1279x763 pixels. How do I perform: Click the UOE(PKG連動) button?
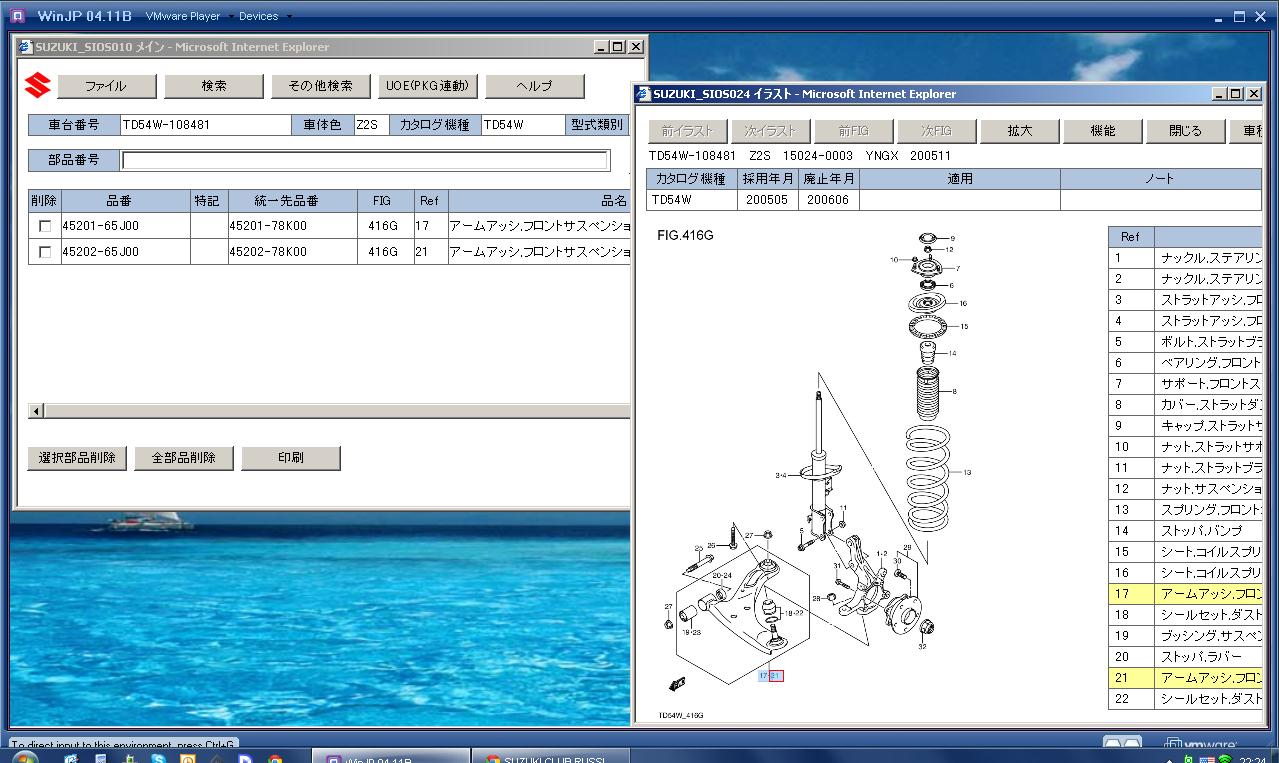click(428, 86)
